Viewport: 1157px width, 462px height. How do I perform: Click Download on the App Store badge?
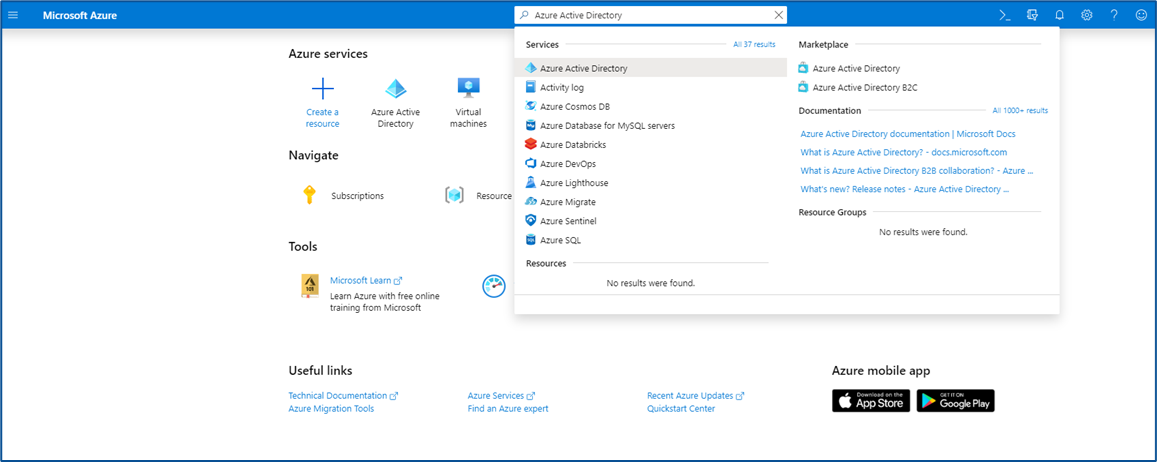871,401
